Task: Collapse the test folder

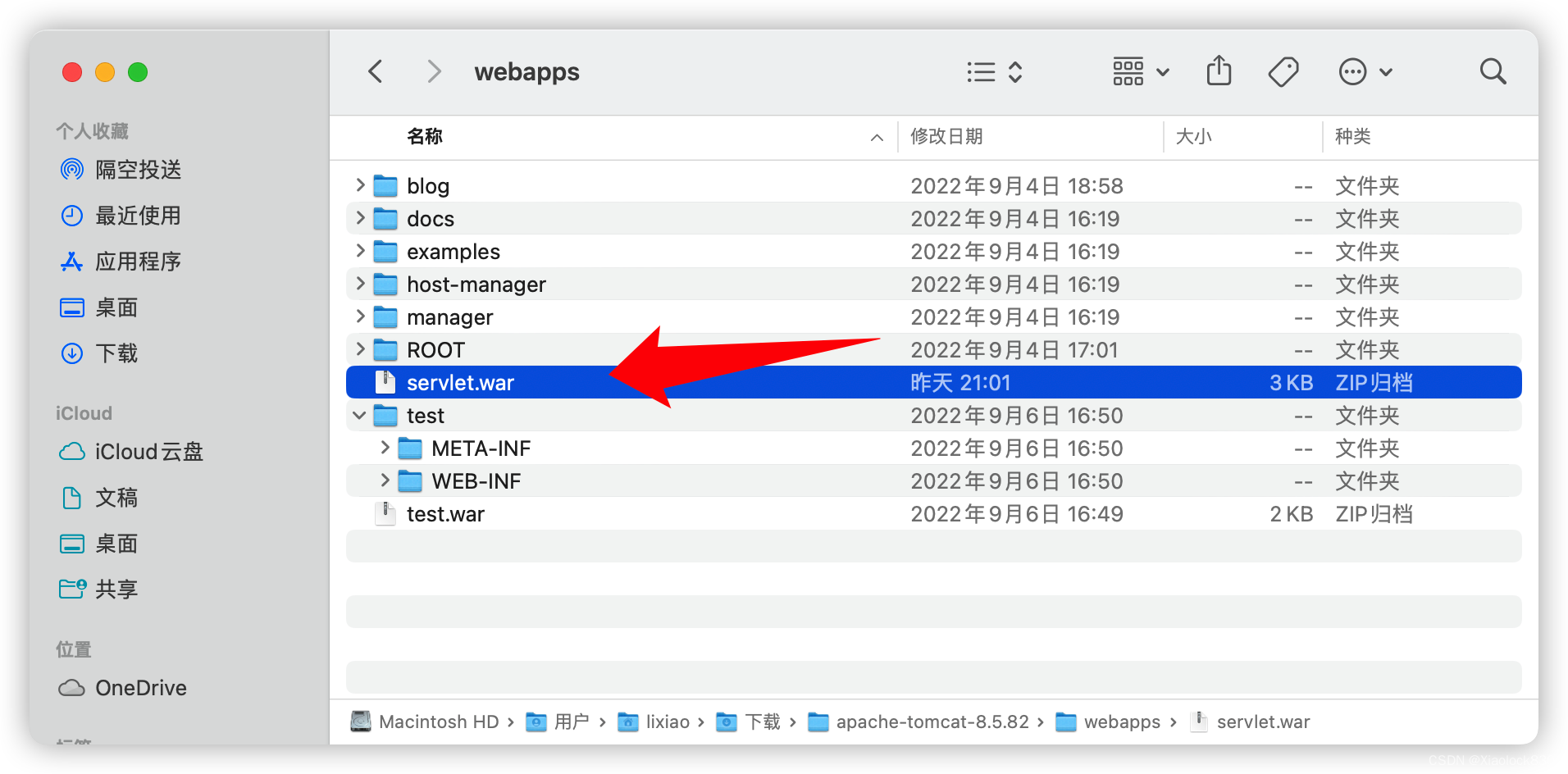Action: (359, 416)
